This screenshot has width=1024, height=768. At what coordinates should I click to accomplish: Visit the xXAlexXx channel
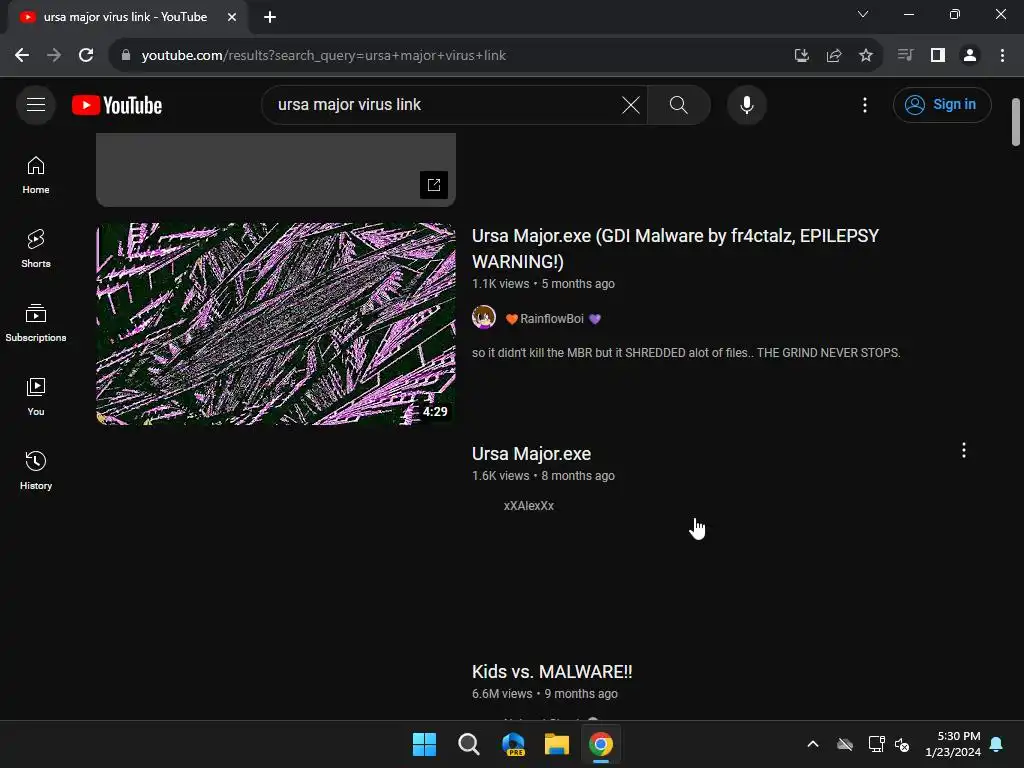click(528, 505)
